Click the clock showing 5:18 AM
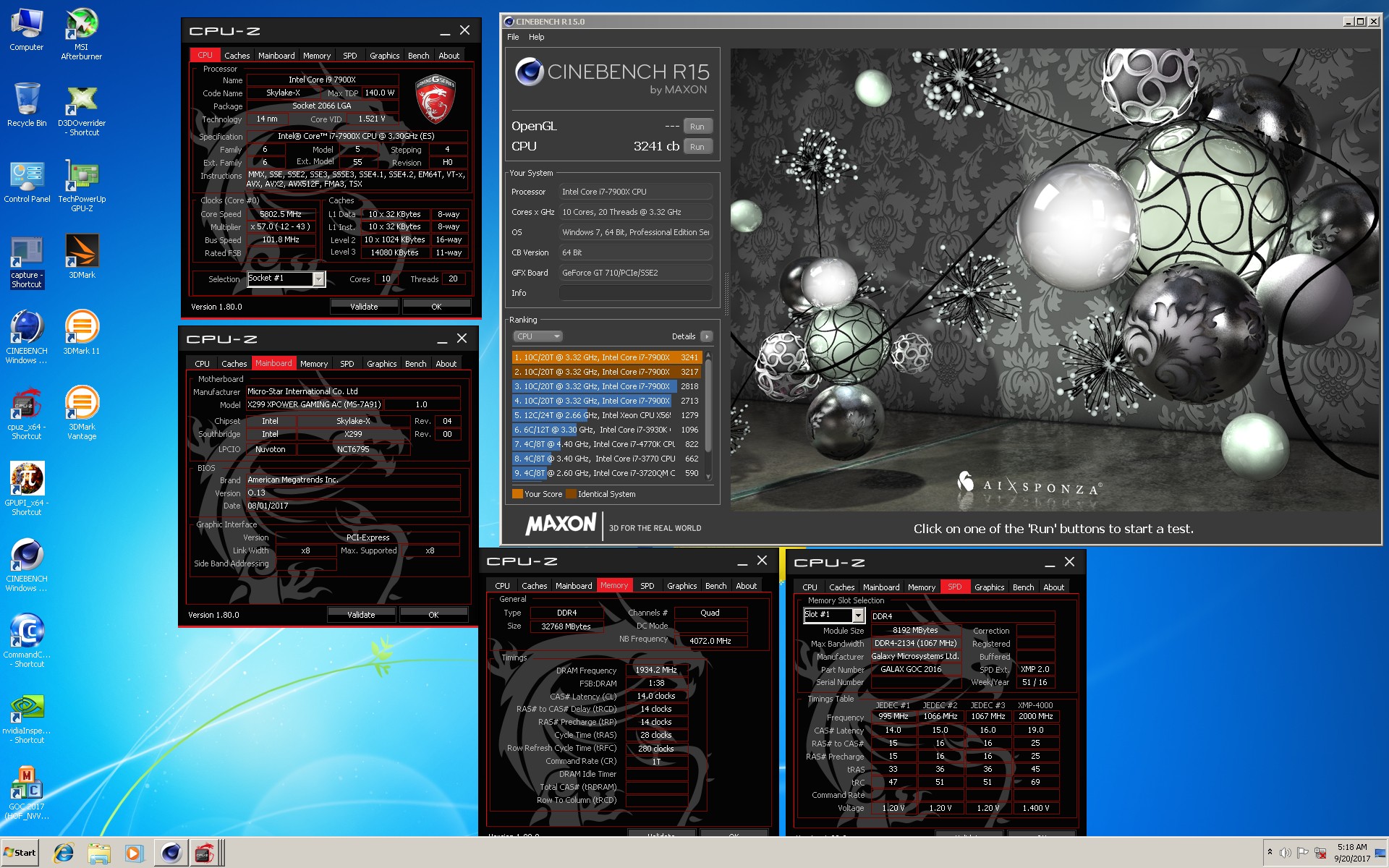This screenshot has width=1389, height=868. point(1351,847)
